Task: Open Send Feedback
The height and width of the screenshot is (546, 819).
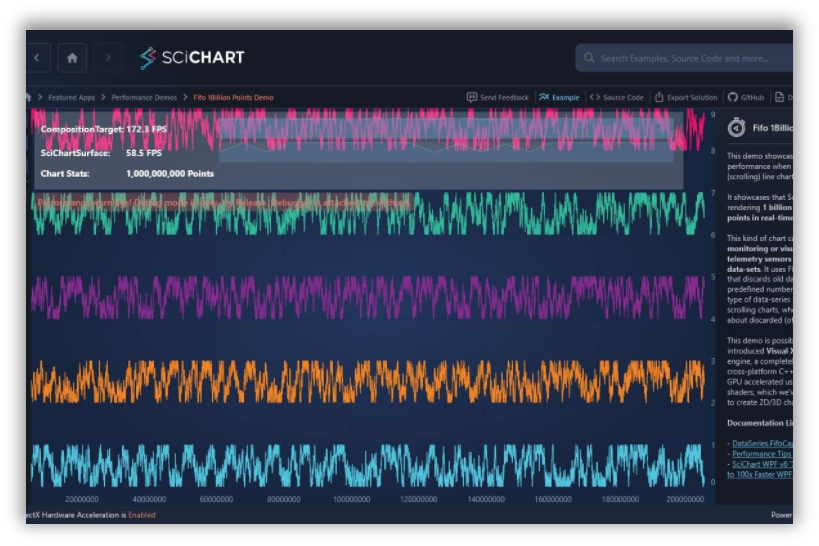Action: pyautogui.click(x=498, y=98)
